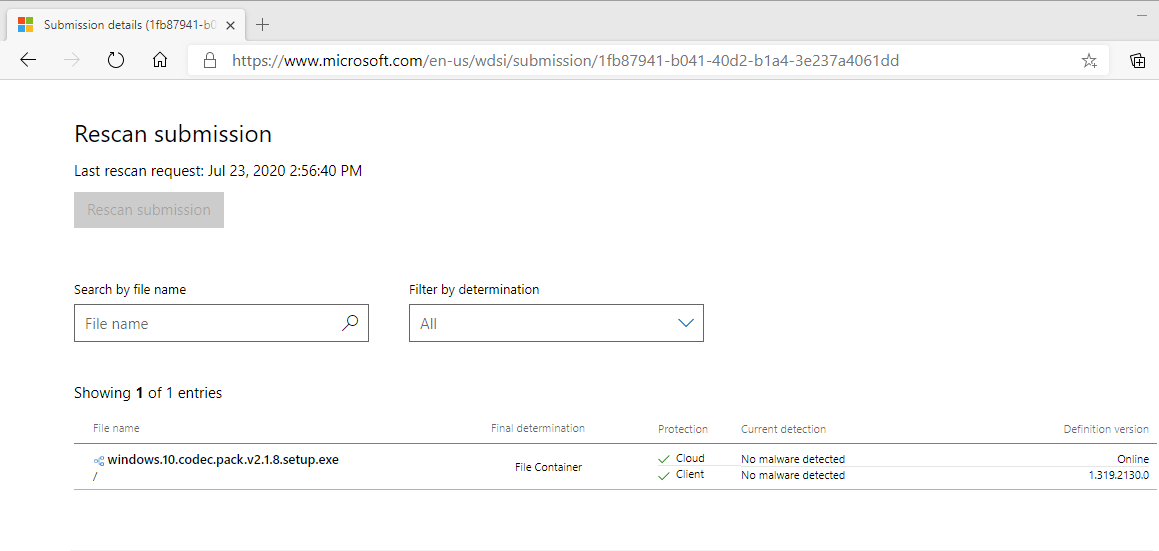Click the Protection column header
The height and width of the screenshot is (551, 1159).
pos(682,429)
